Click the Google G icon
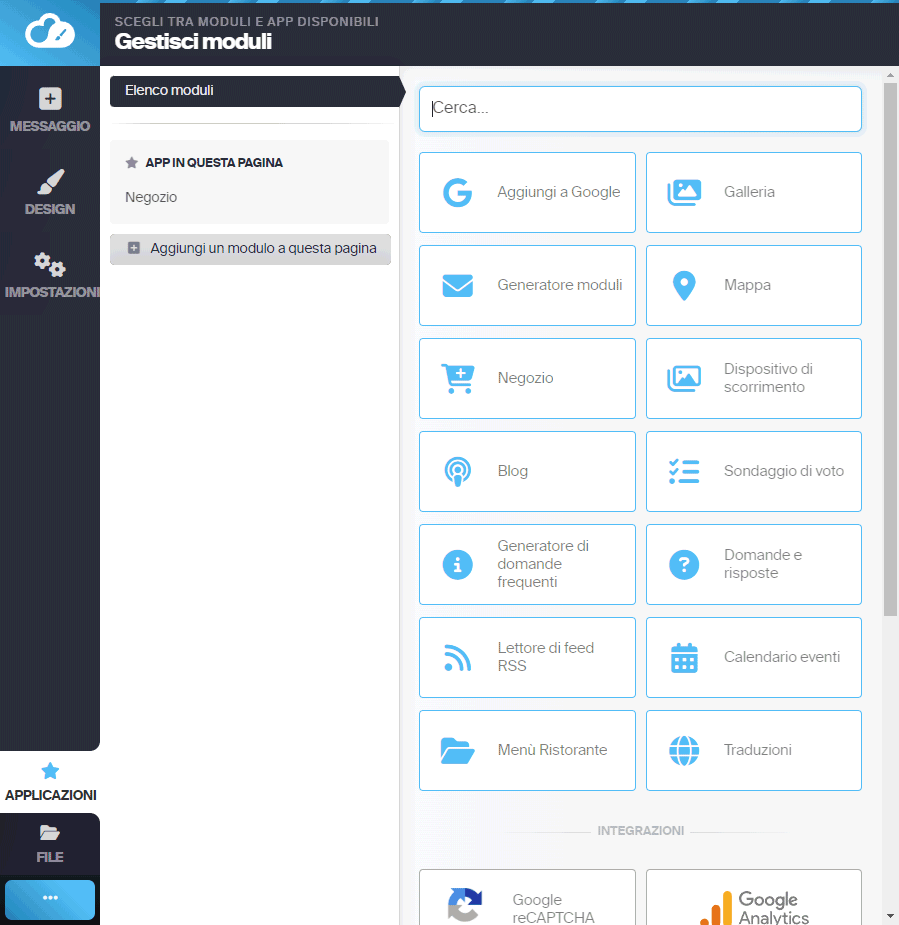The image size is (899, 925). 458,192
